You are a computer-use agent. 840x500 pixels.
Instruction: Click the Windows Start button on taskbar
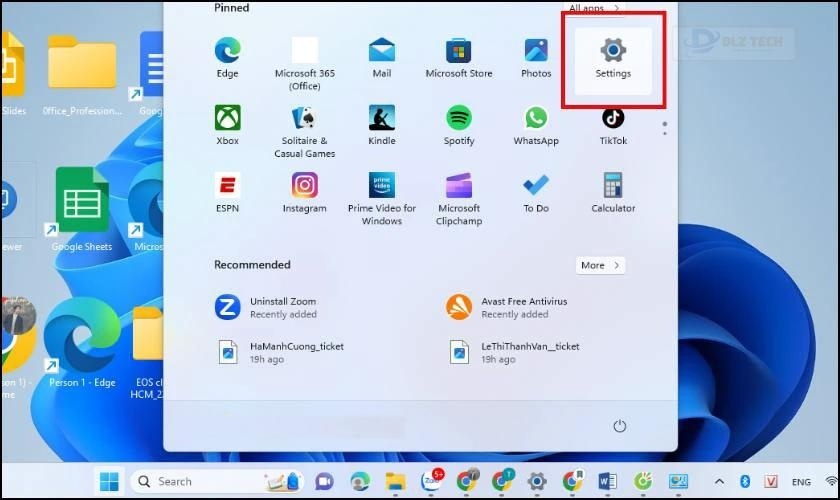tap(109, 481)
